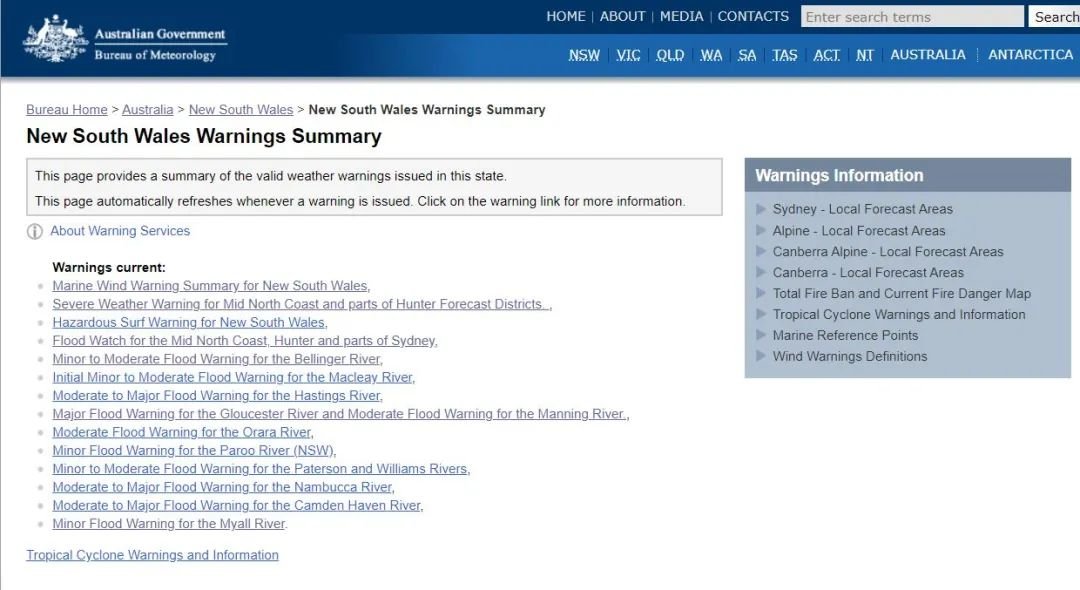Click the New South Wales Warnings Summary heading
Viewport: 1080px width, 590px height.
point(204,136)
